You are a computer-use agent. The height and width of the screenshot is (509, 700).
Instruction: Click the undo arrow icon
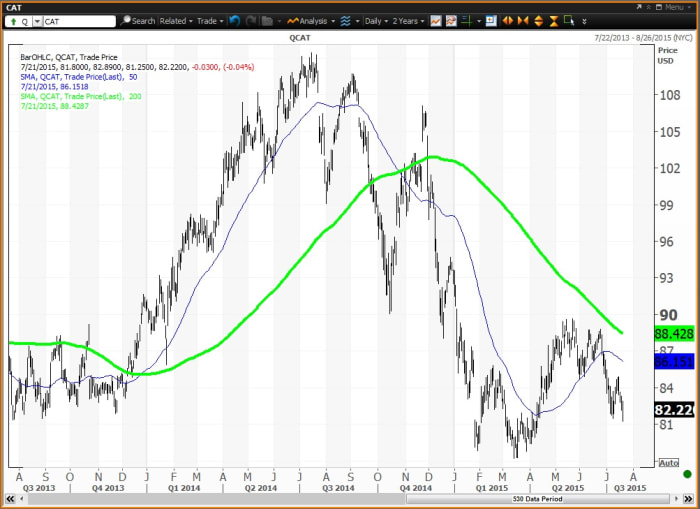pos(234,20)
